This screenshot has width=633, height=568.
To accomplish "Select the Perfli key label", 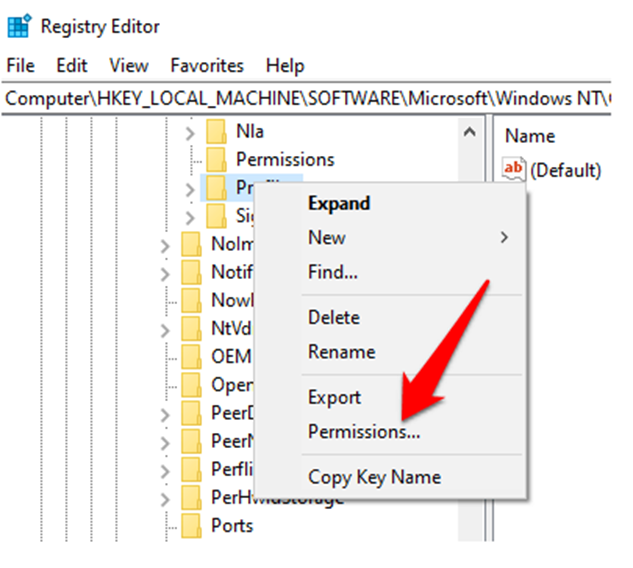I will (x=232, y=469).
